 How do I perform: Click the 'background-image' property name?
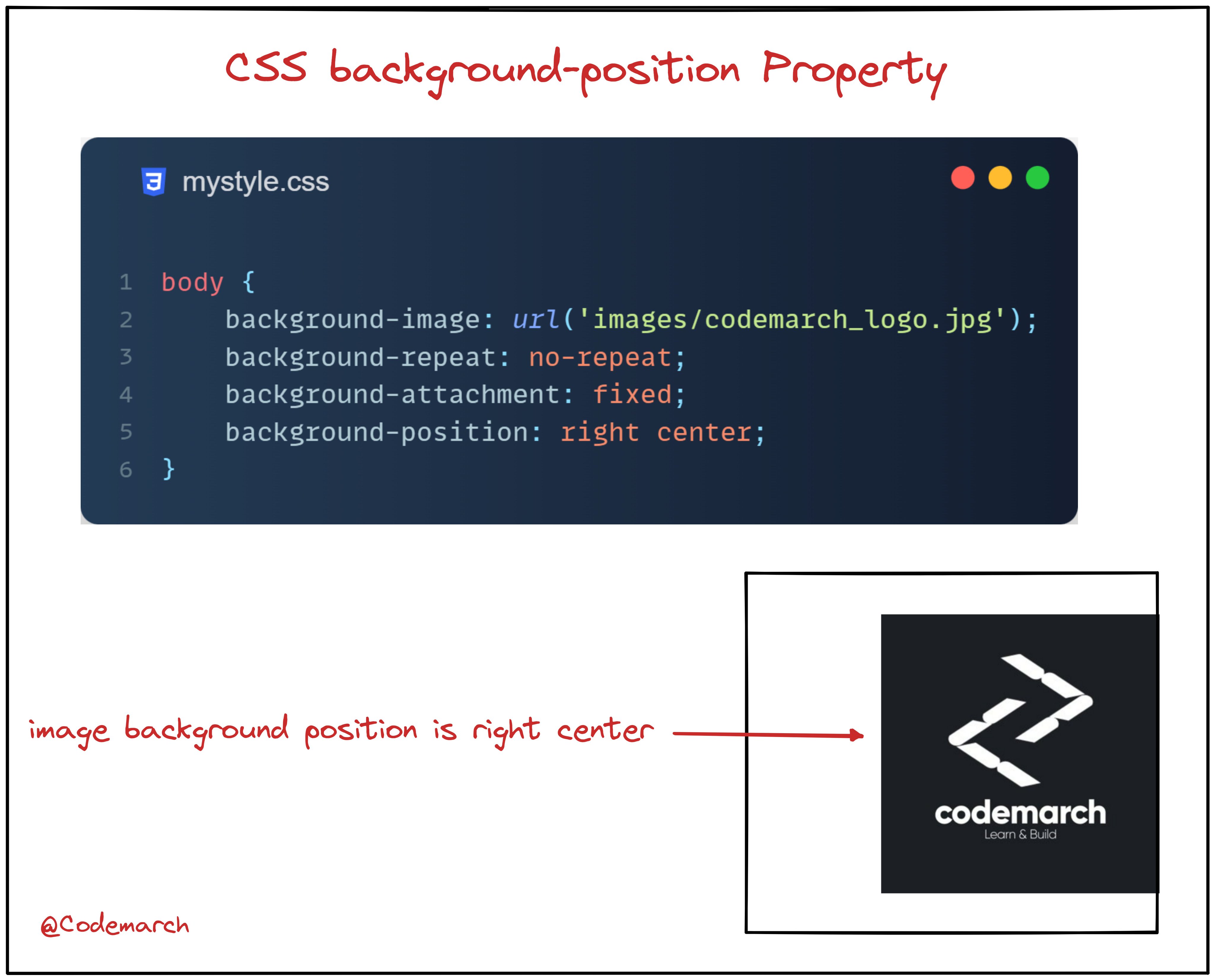pos(352,320)
